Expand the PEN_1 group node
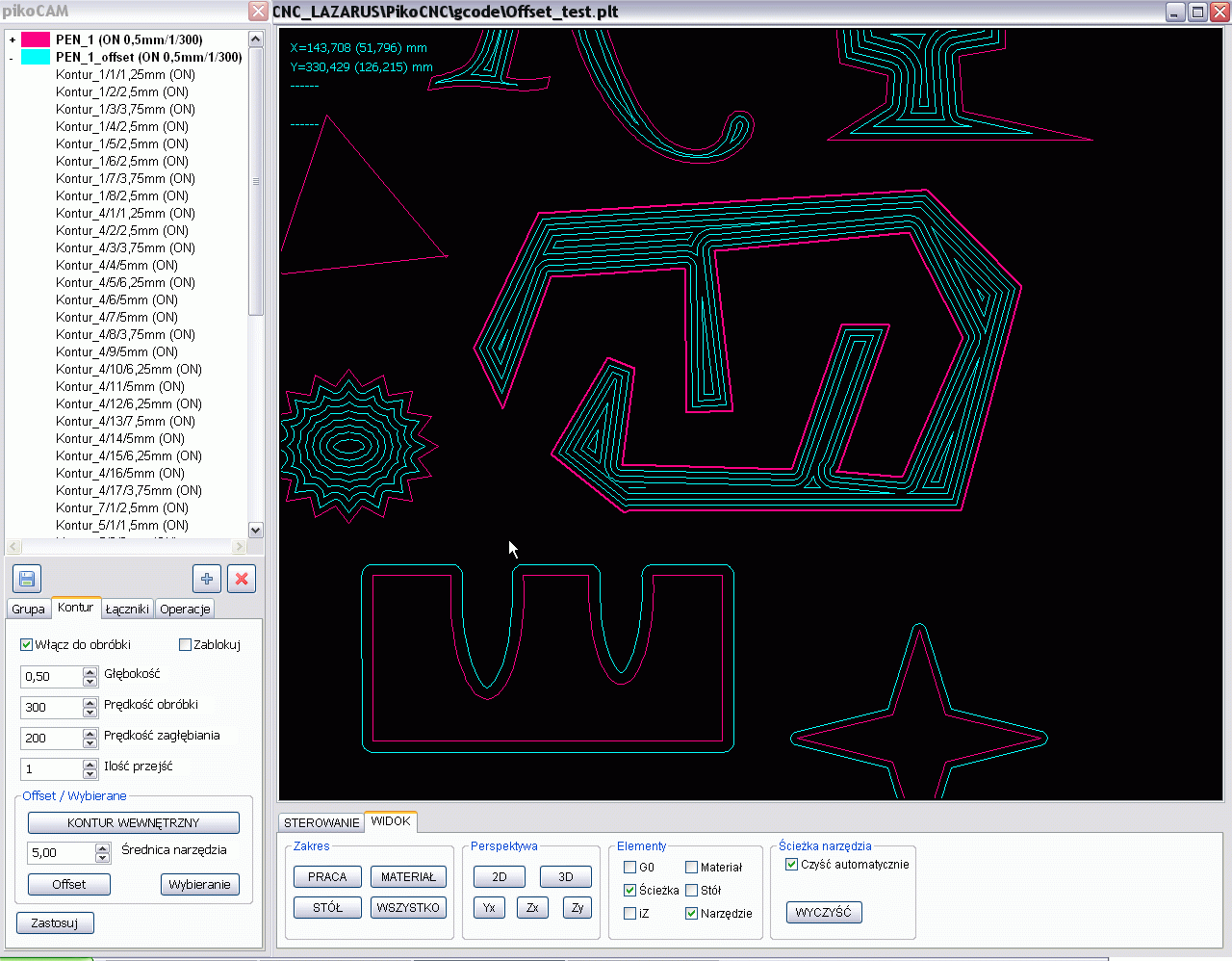The width and height of the screenshot is (1232, 961). (x=13, y=39)
